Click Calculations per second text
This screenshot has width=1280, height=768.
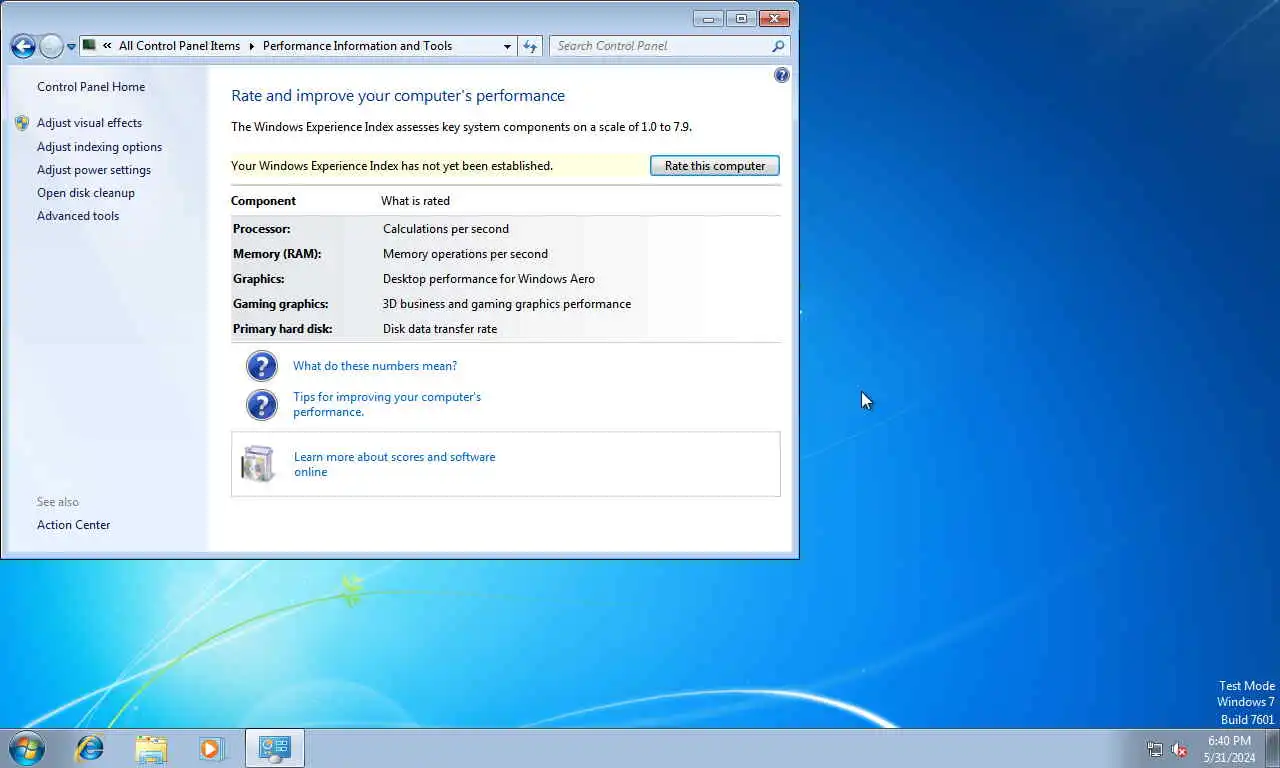click(446, 229)
